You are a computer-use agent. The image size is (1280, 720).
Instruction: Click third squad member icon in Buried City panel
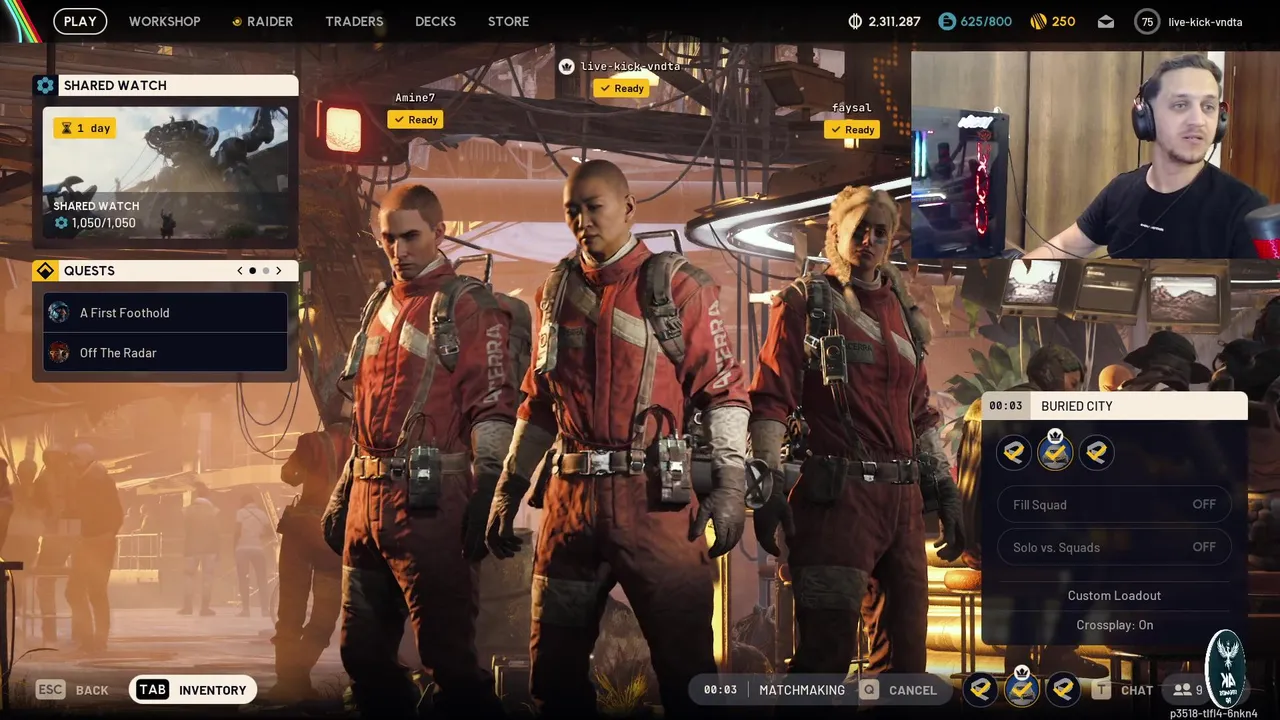point(1096,453)
